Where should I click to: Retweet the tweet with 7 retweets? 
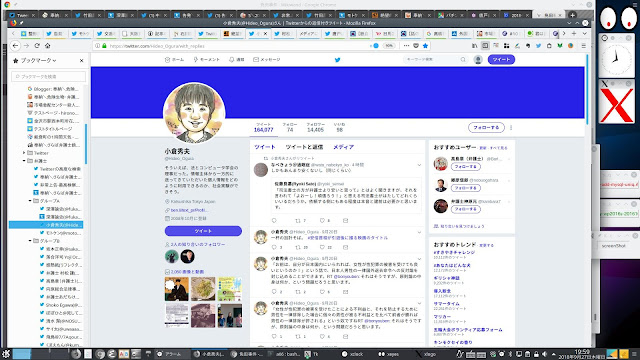click(298, 220)
